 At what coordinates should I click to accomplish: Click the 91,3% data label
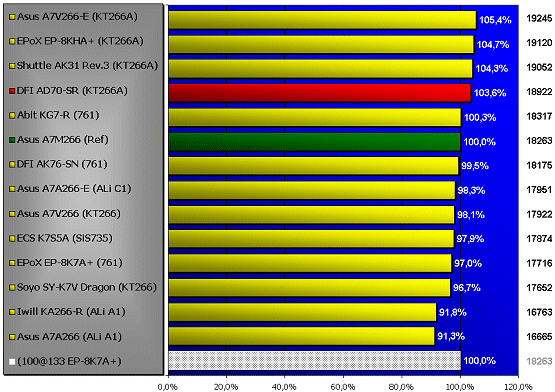[451, 336]
